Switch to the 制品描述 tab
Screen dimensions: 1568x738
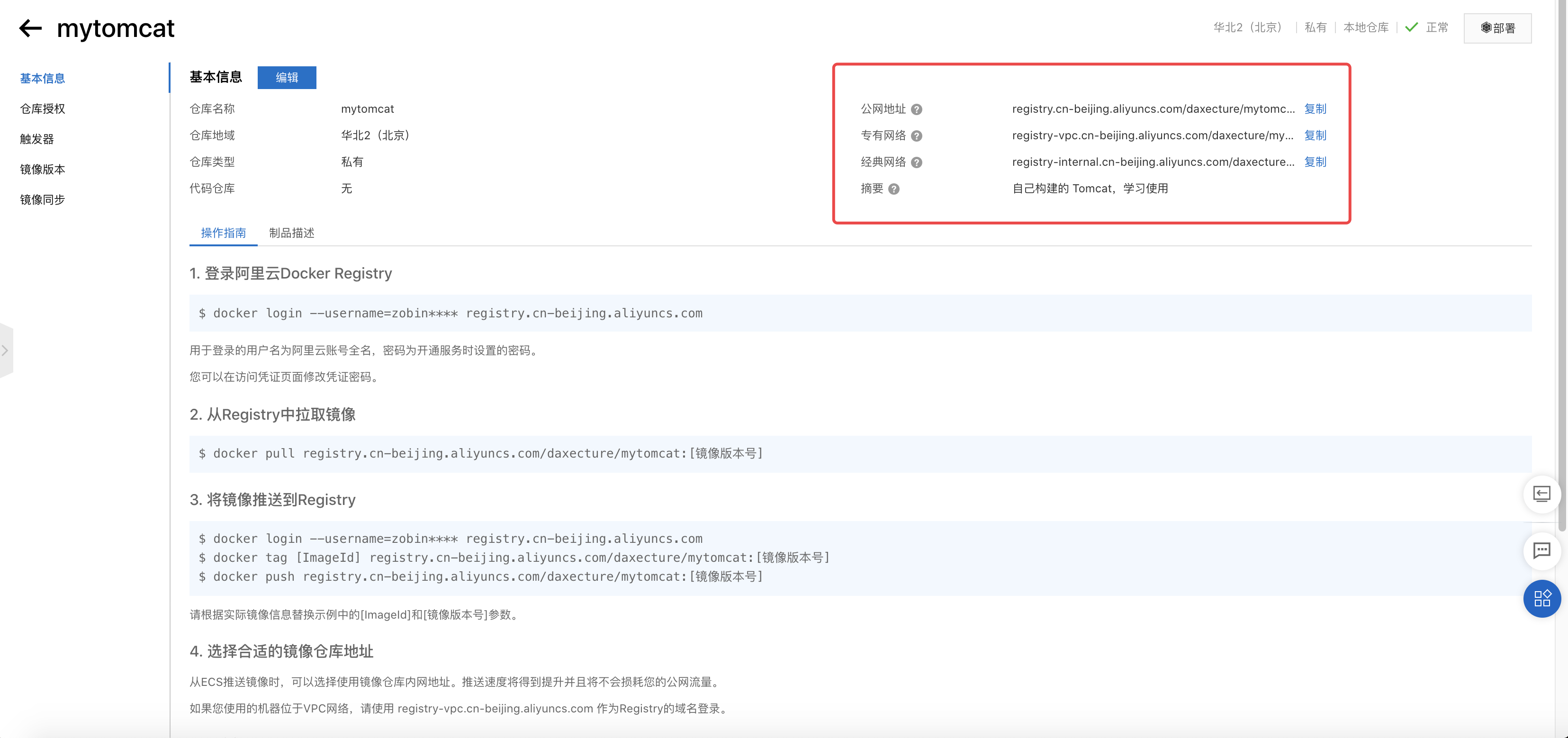tap(291, 233)
